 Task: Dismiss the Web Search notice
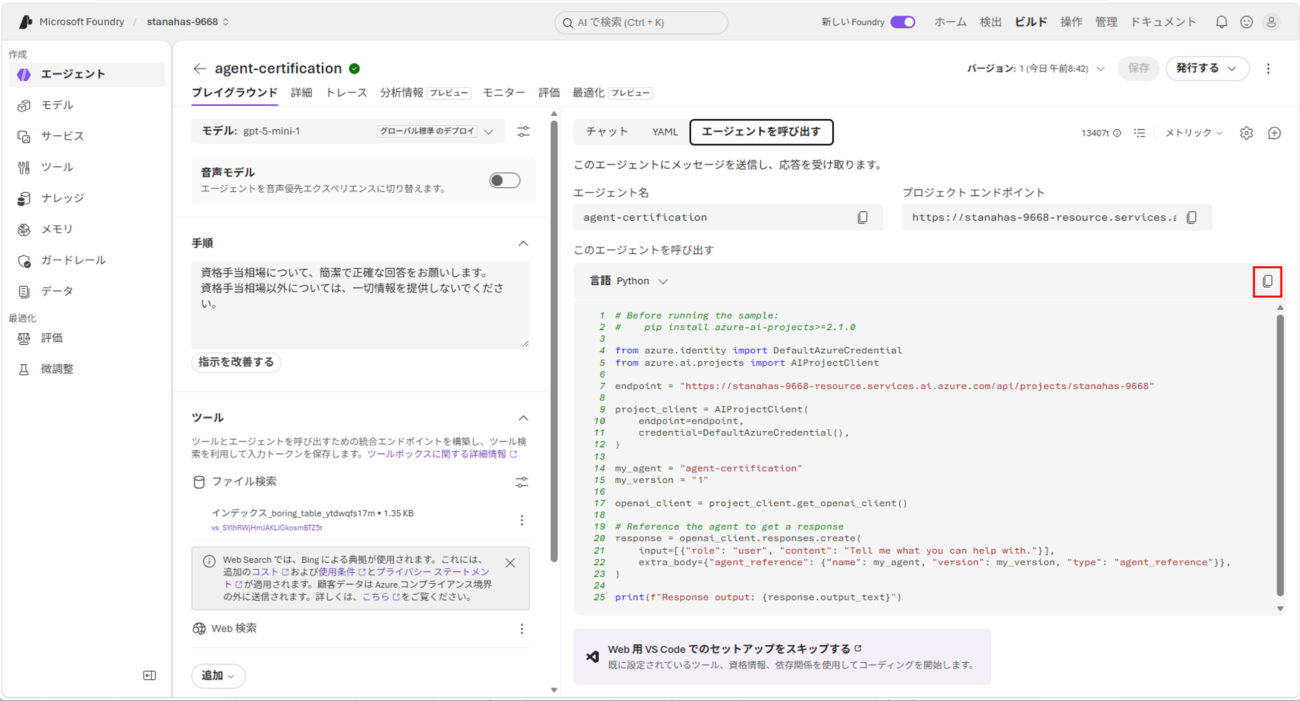510,563
